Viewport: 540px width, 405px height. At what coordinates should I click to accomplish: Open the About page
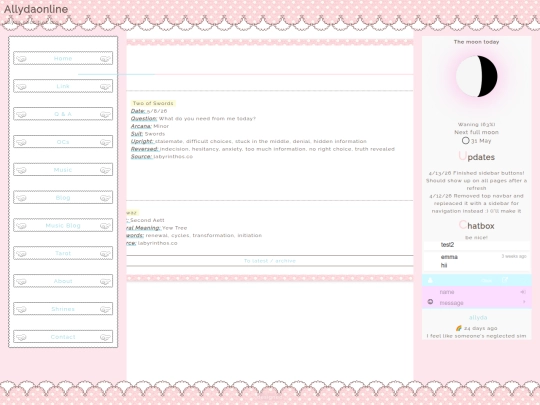[x=63, y=281]
